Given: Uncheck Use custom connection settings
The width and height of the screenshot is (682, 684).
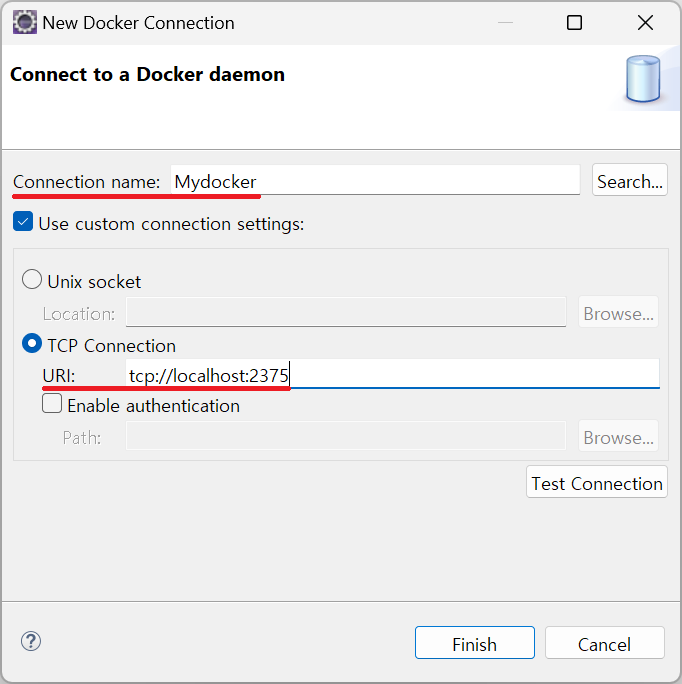Looking at the screenshot, I should tap(23, 223).
